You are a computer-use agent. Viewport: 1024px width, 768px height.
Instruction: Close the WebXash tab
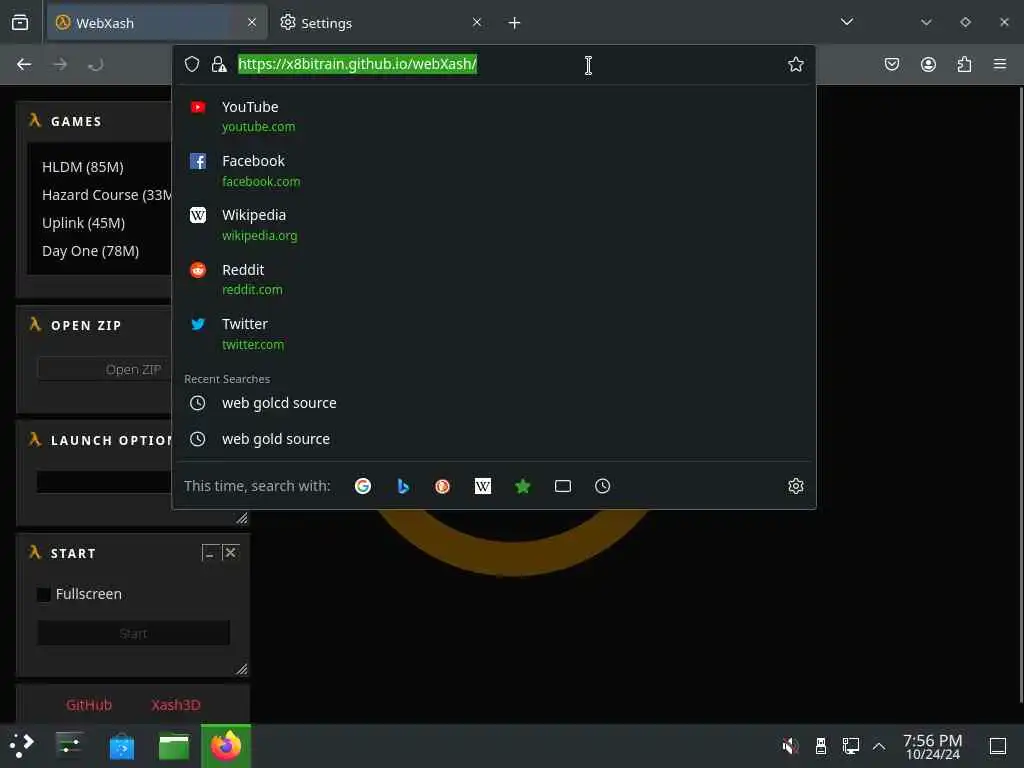point(252,23)
